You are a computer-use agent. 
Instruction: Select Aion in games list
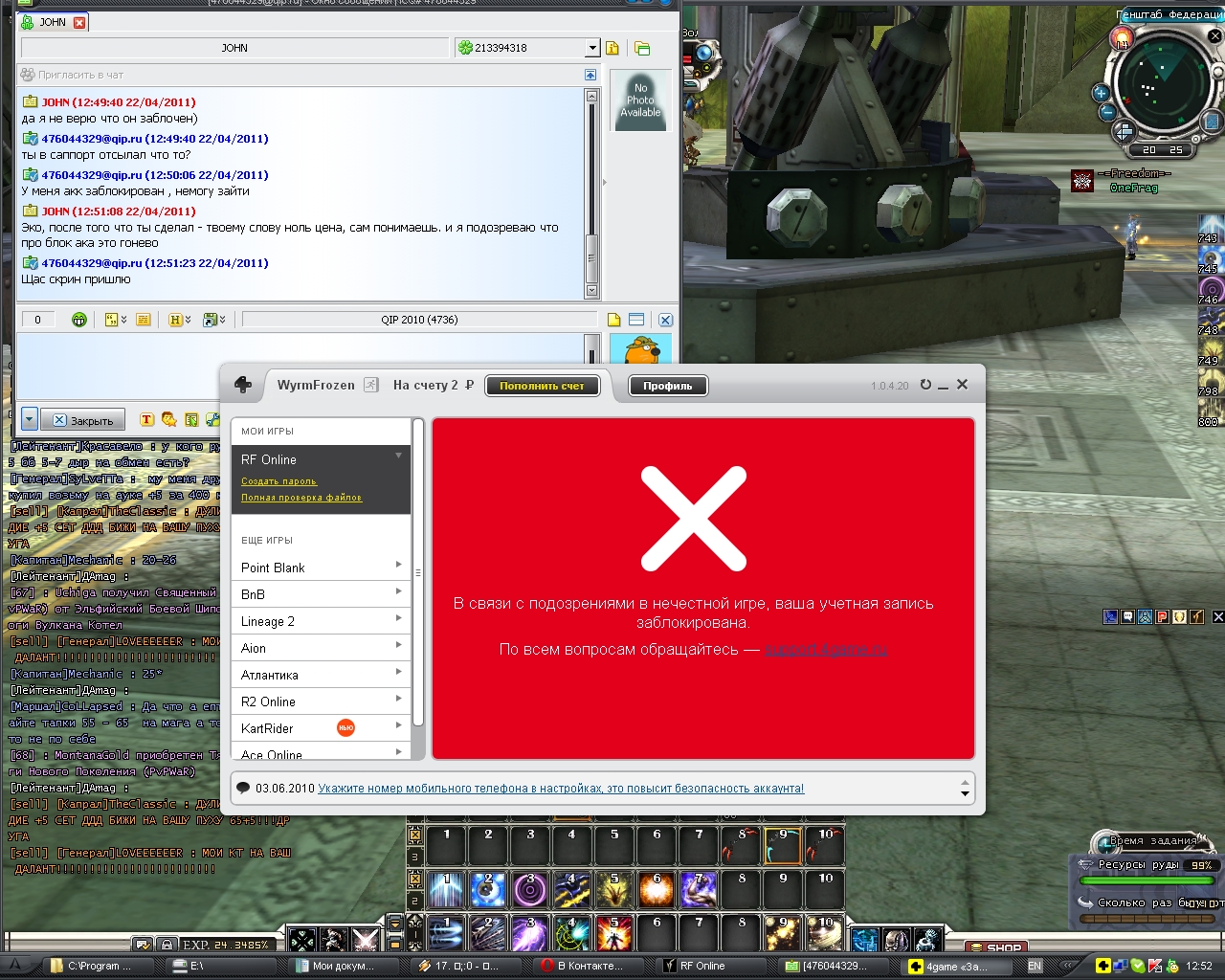point(321,648)
